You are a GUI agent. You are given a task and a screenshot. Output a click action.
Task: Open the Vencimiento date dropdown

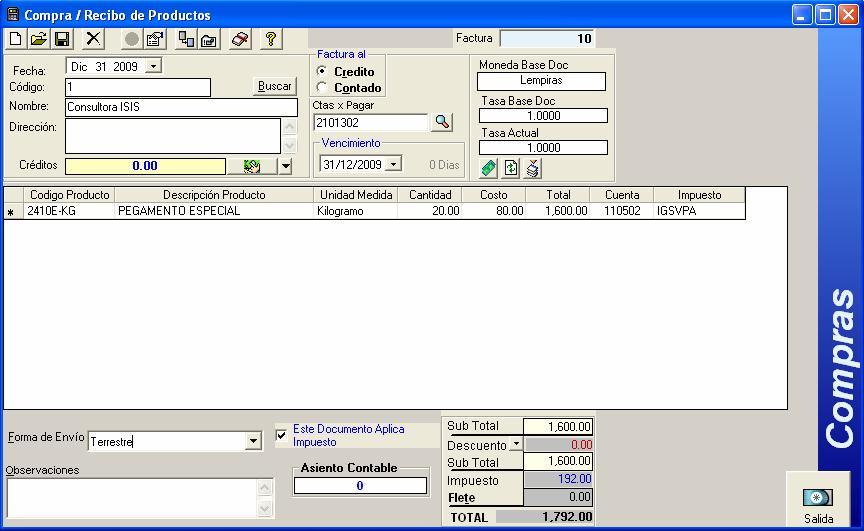[393, 164]
